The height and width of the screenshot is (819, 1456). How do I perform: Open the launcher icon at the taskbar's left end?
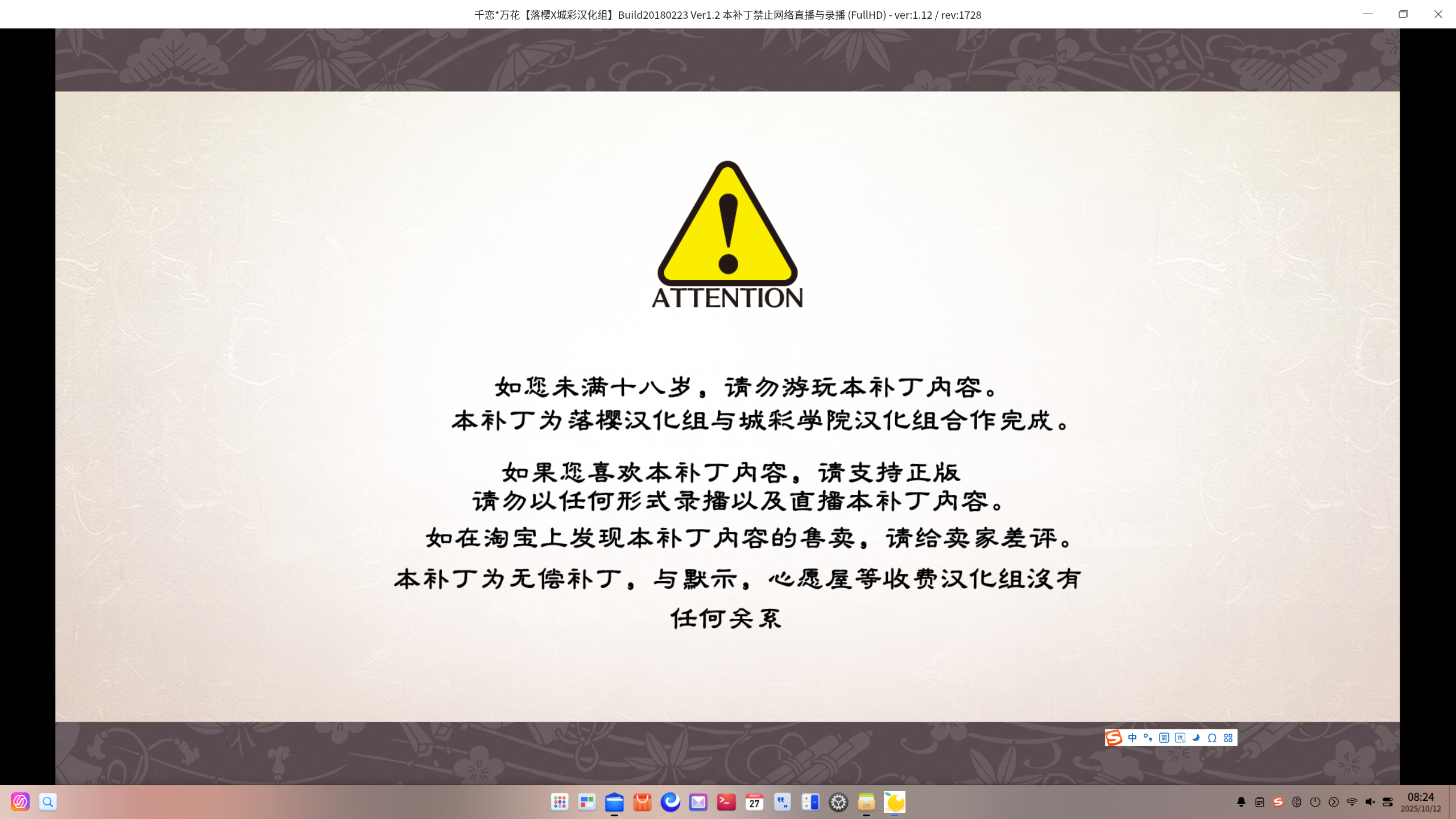coord(20,802)
